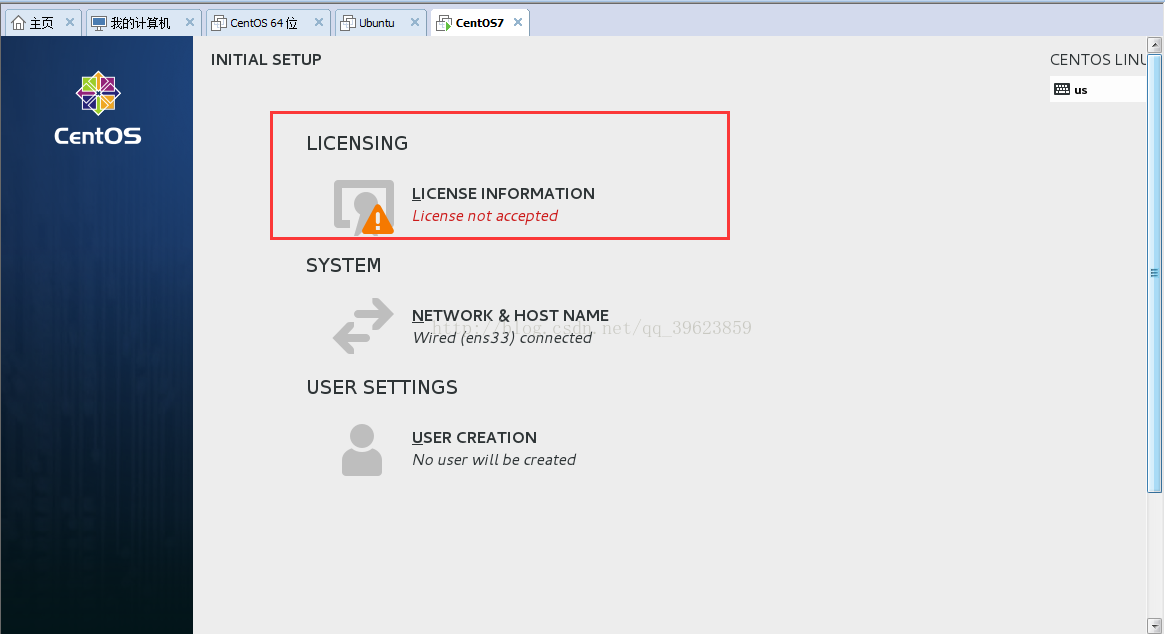
Task: Click 'License not accepted' status text
Action: (x=485, y=216)
